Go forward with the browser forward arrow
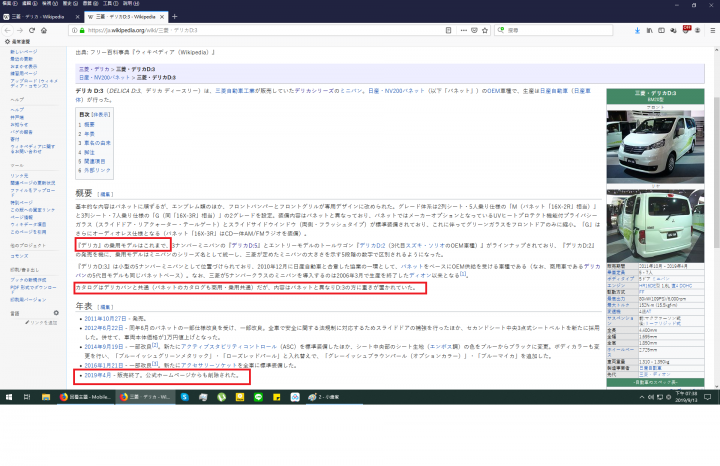 pos(20,30)
